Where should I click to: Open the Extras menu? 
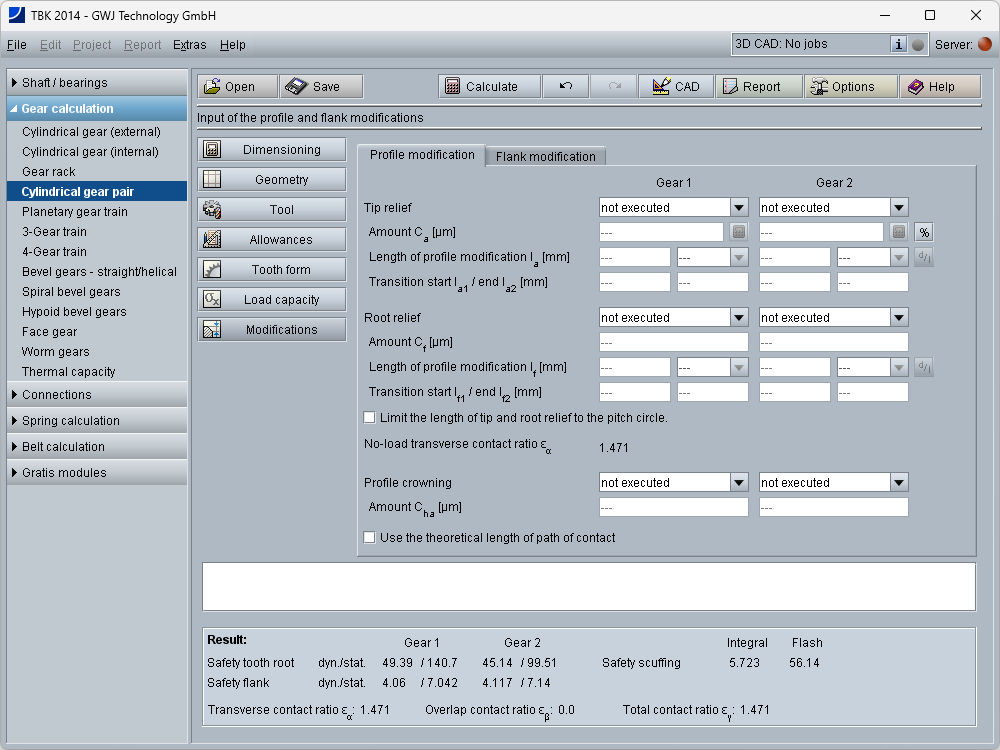[x=189, y=45]
